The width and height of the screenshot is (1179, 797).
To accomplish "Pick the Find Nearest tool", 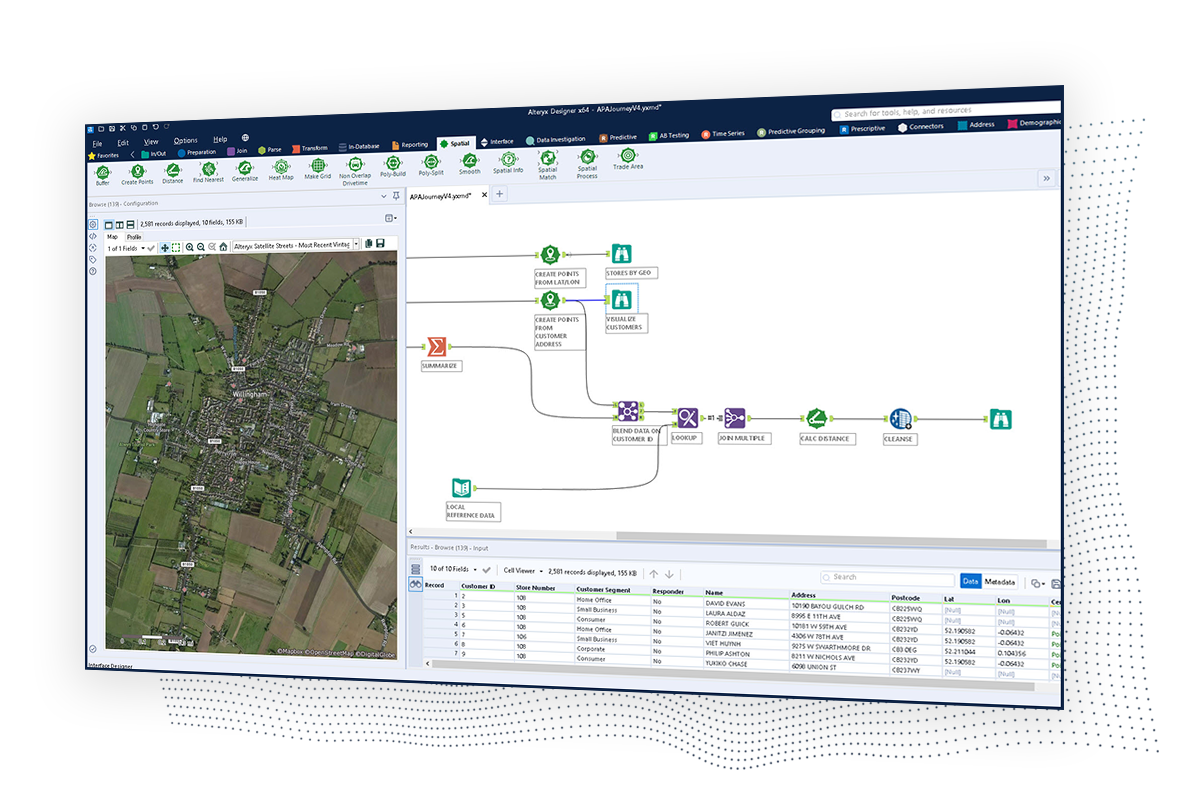I will coord(208,172).
